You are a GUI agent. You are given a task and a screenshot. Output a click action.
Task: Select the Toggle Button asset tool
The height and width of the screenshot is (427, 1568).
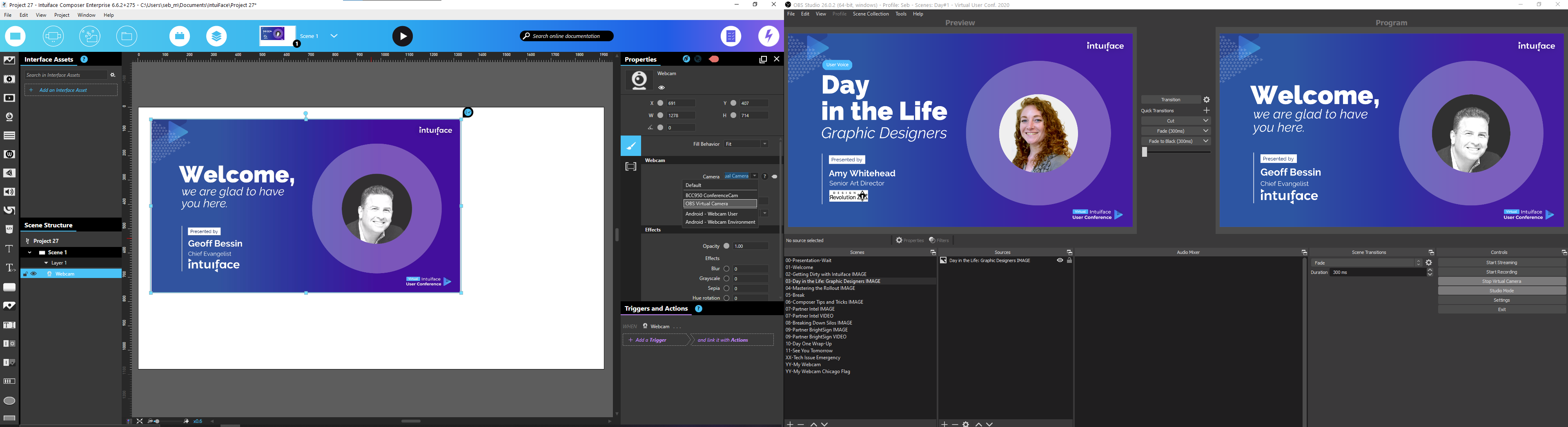pos(9,344)
